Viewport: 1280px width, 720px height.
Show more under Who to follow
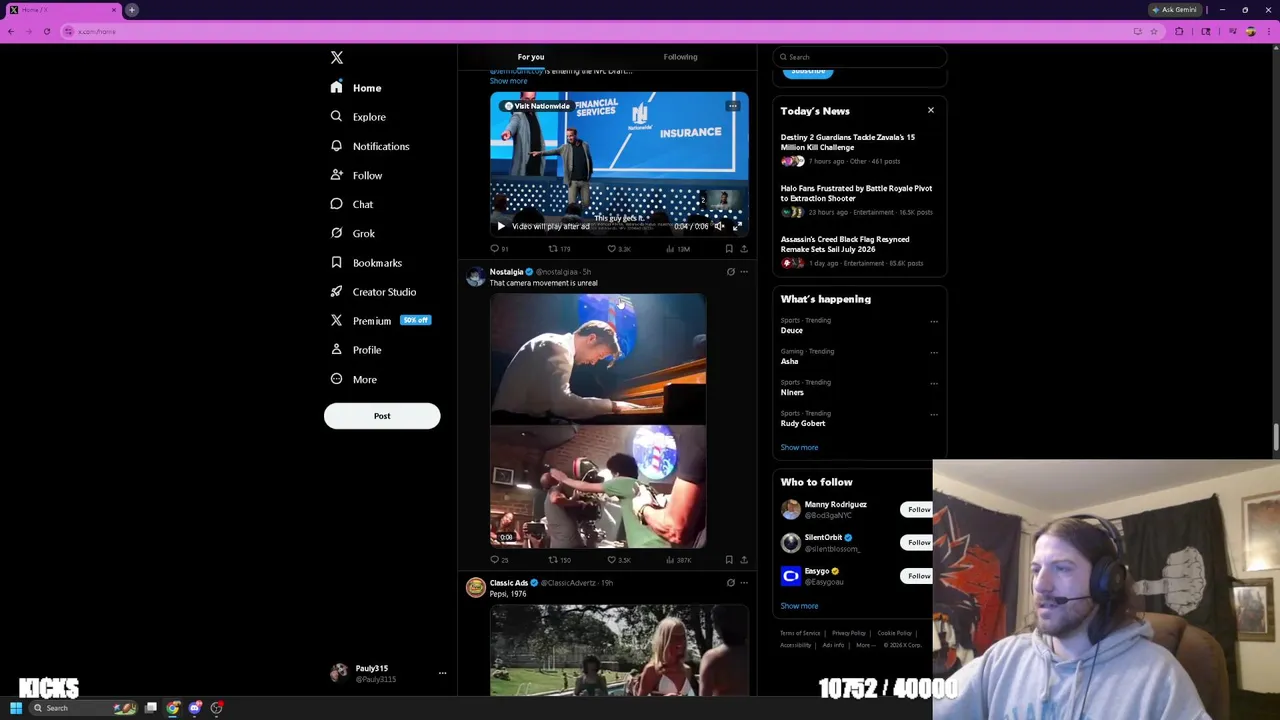coord(799,606)
